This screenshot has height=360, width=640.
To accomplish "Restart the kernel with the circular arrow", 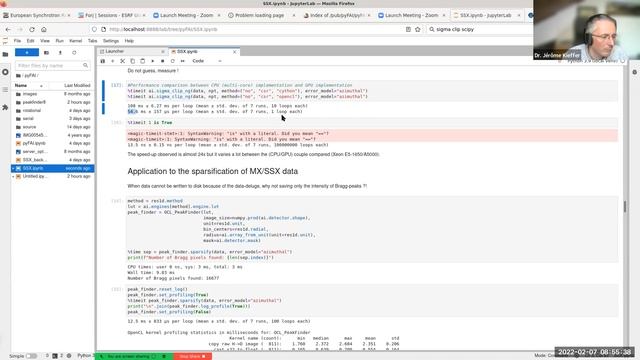I will click(173, 61).
